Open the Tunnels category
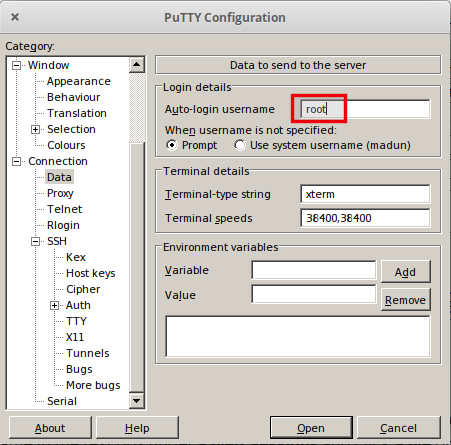 [88, 353]
